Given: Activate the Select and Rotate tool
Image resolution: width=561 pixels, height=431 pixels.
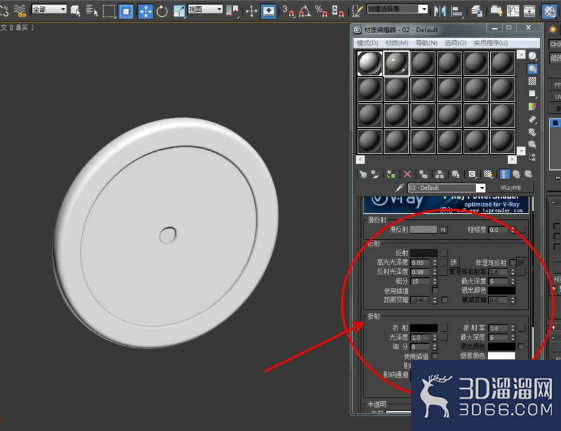Looking at the screenshot, I should [162, 11].
